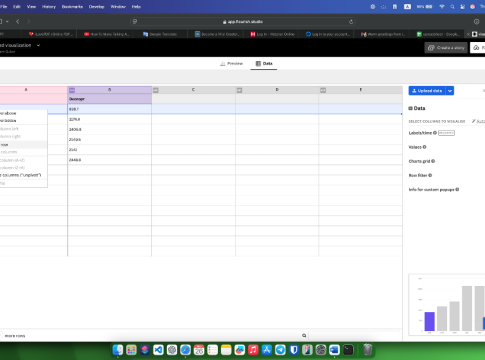Open Reminders from the Dock
Image resolution: width=485 pixels, height=360 pixels.
click(212, 350)
